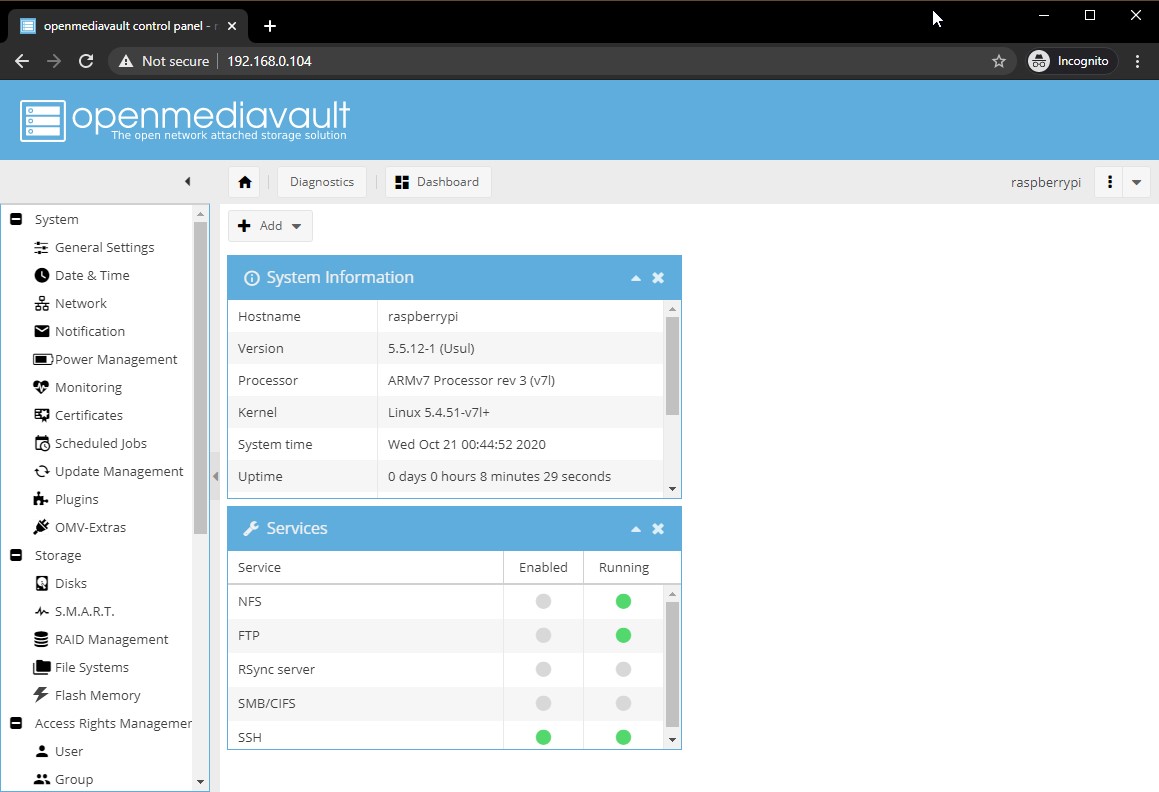Viewport: 1159px width, 792px height.
Task: Open the Certificates section
Action: pyautogui.click(x=88, y=415)
